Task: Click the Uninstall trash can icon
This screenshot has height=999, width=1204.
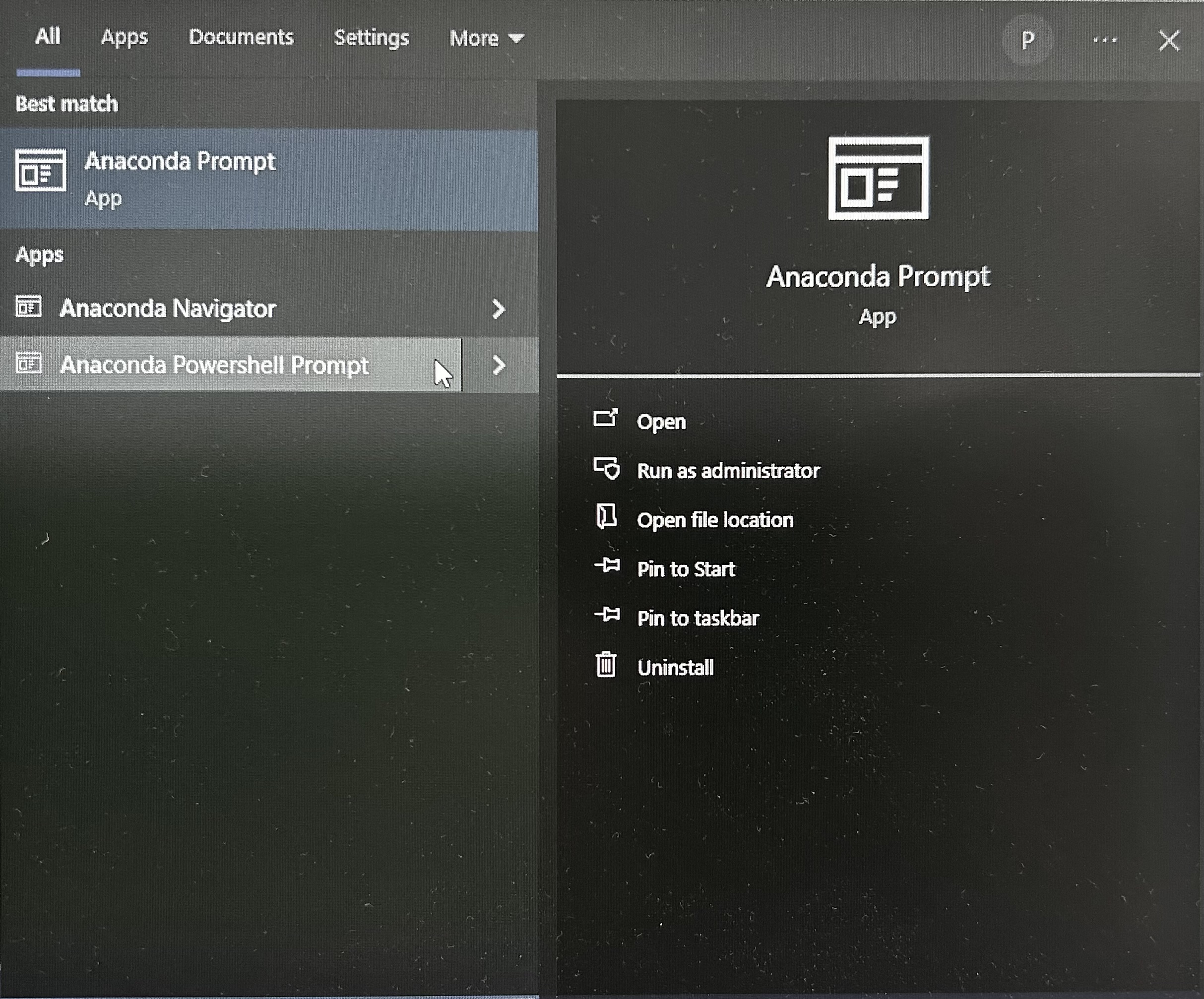Action: (606, 665)
